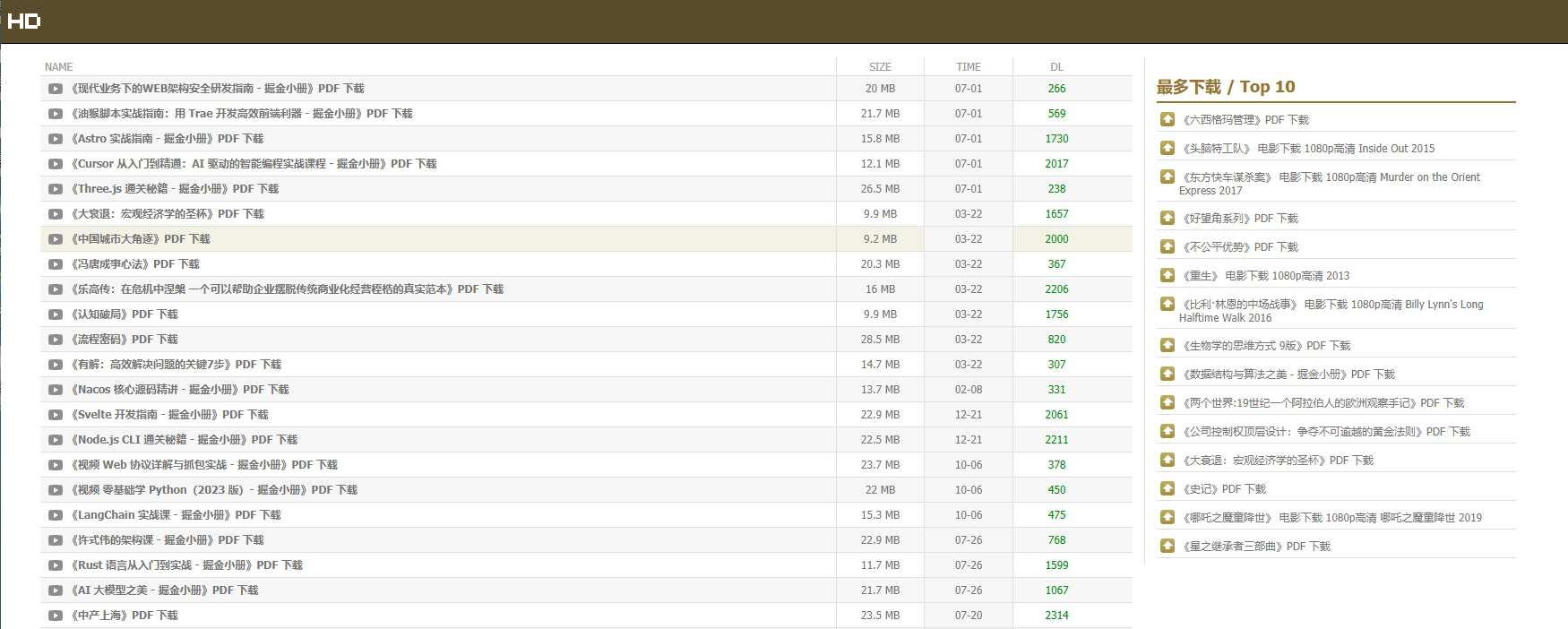The height and width of the screenshot is (629, 1568).
Task: Click the NAME column header
Action: (x=59, y=67)
